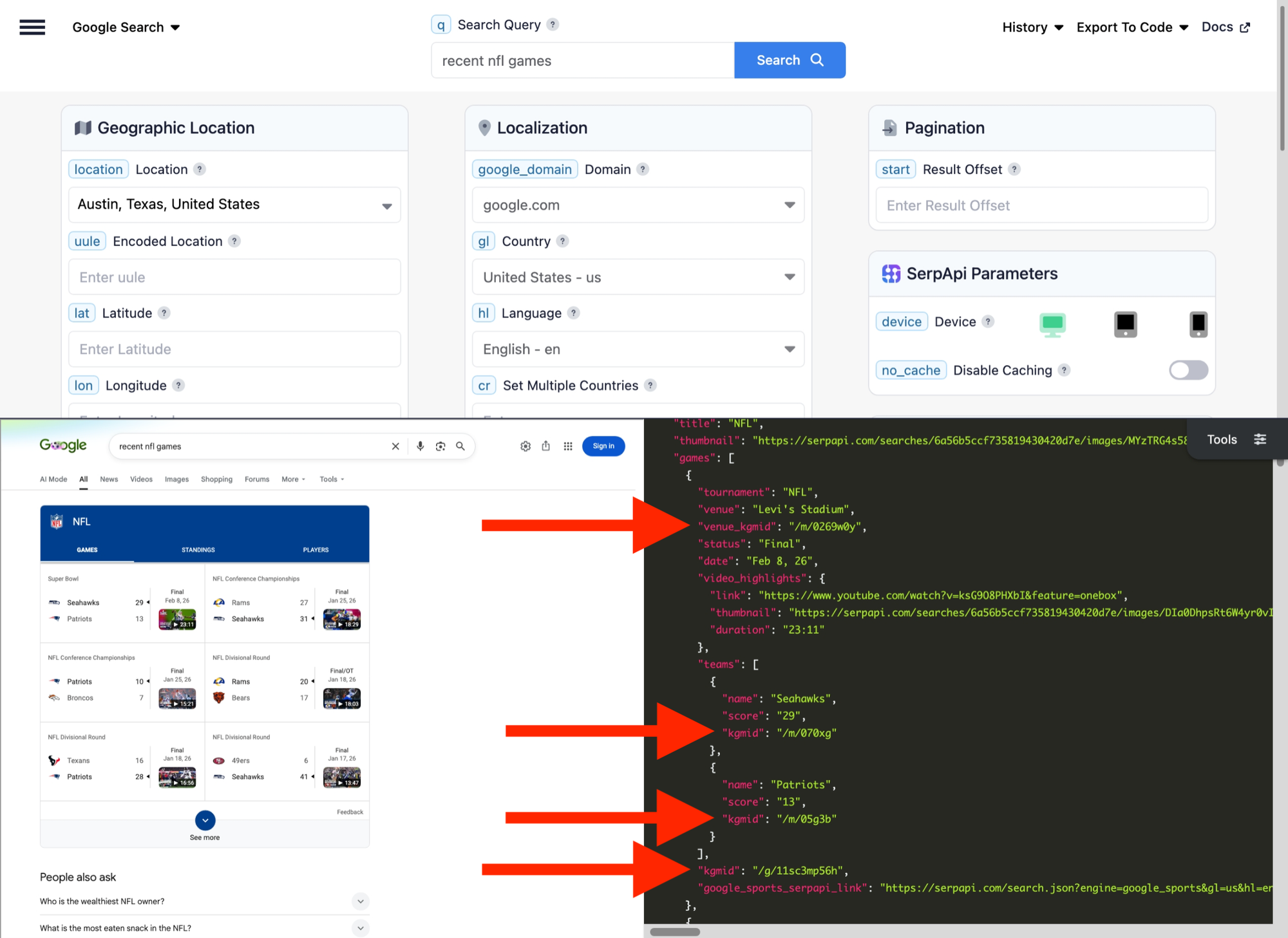The image size is (1288, 938).
Task: Open the hamburger menu
Action: [32, 27]
